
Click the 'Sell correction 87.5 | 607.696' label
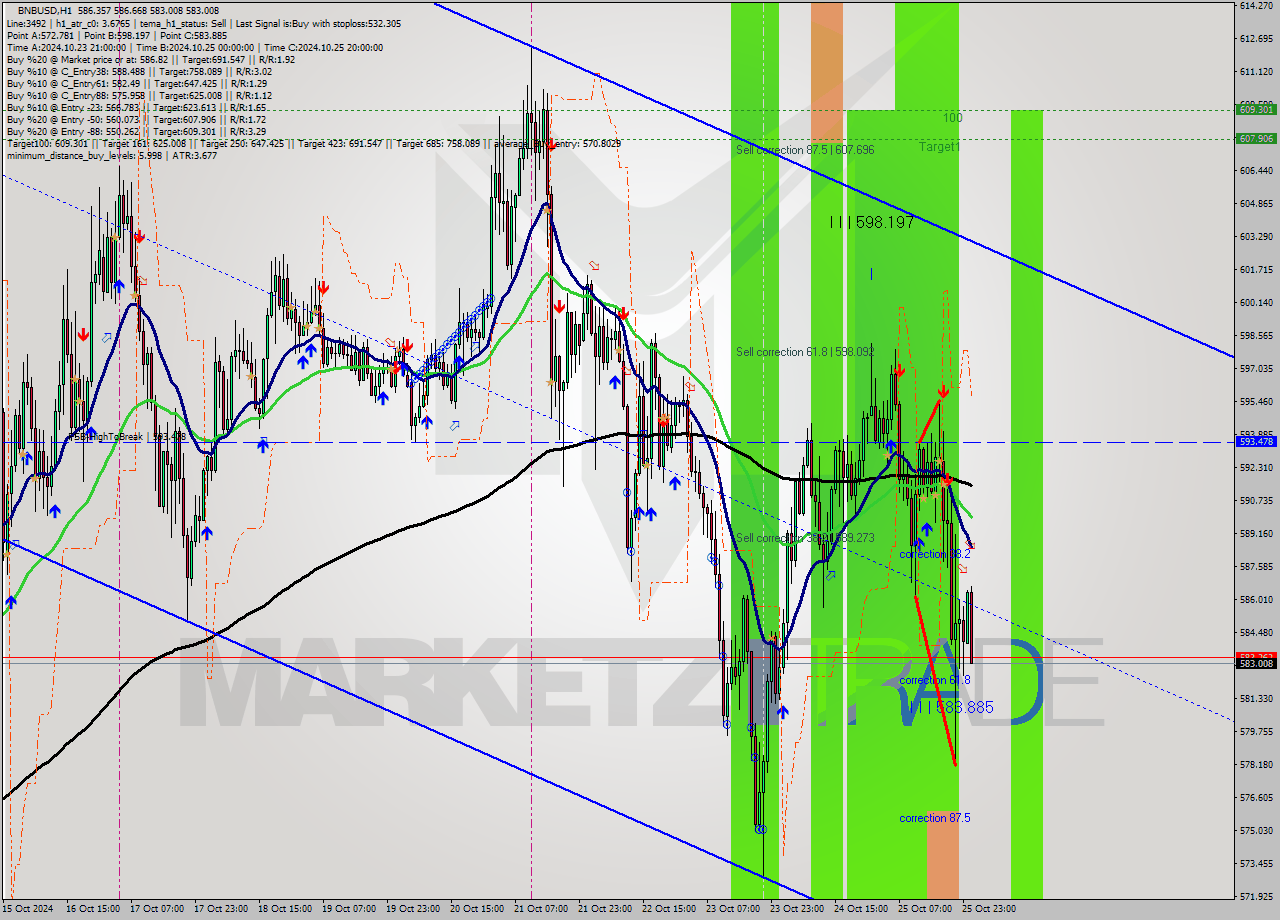(x=805, y=150)
